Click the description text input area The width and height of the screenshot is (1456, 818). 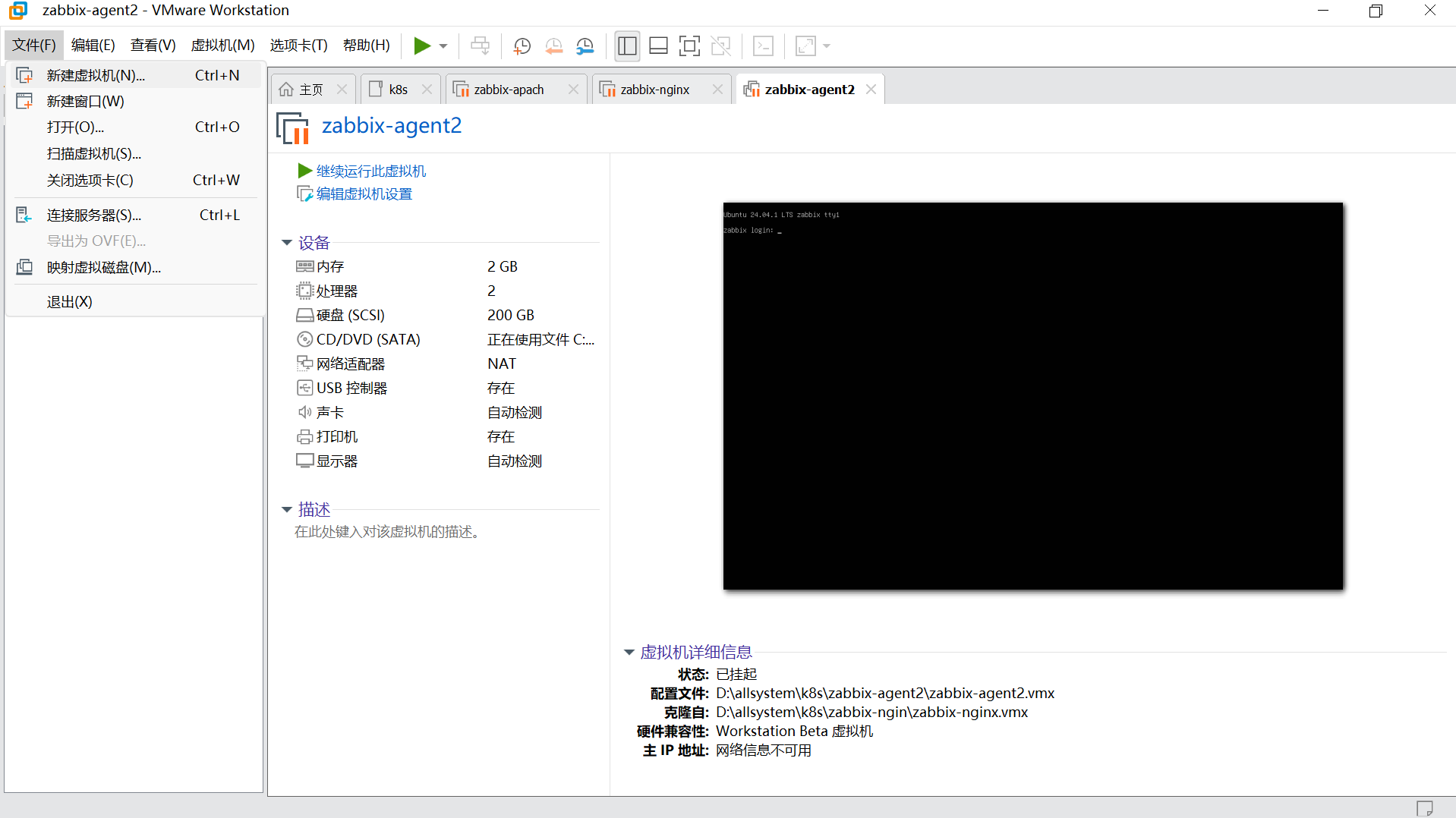[x=387, y=532]
